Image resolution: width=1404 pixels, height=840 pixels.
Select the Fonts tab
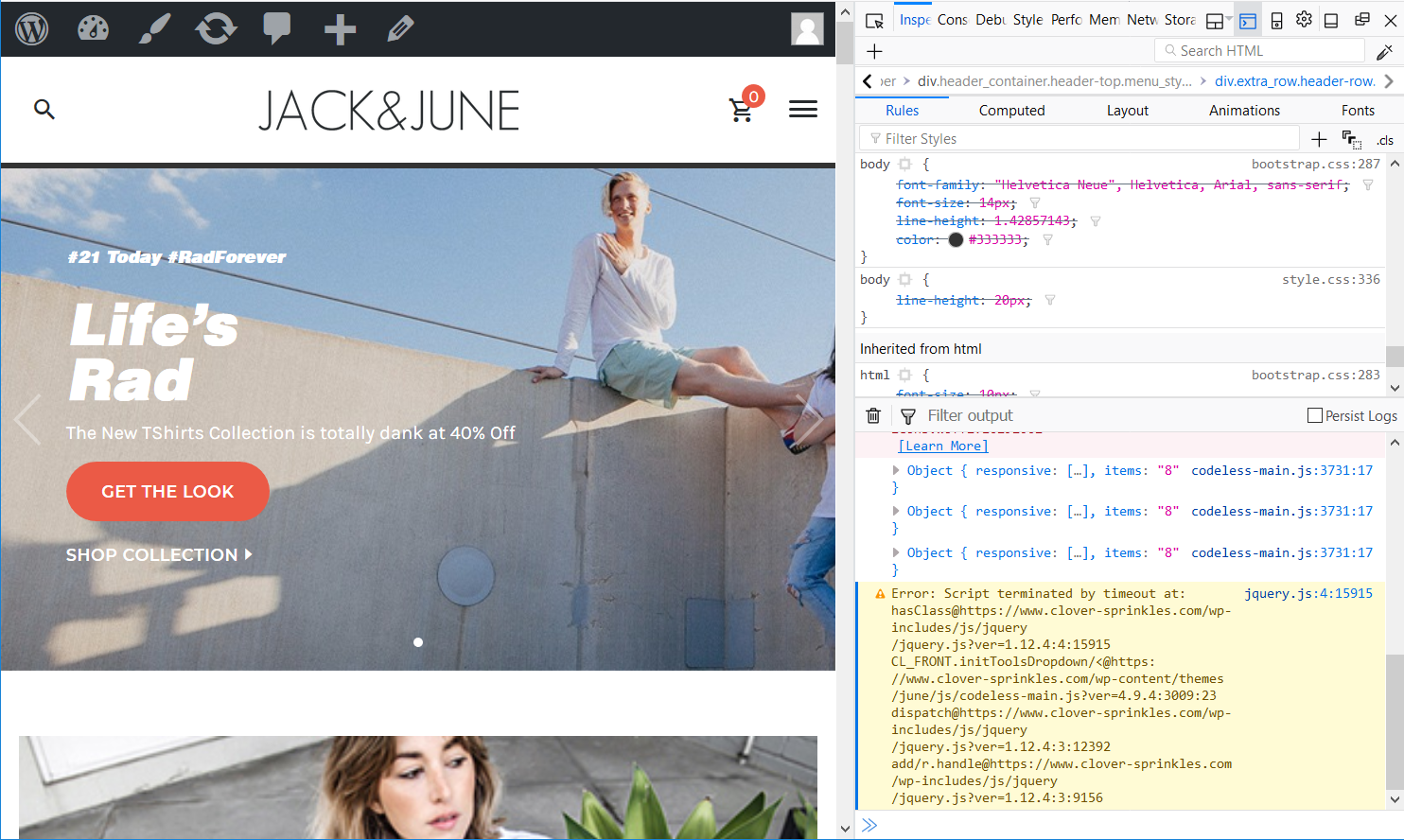click(x=1358, y=111)
